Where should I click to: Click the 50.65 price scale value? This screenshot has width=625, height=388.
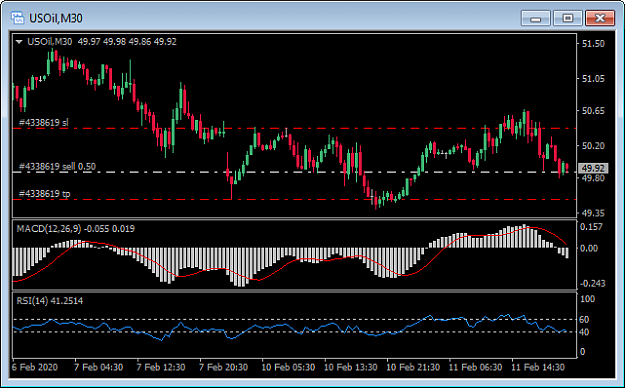(x=593, y=110)
